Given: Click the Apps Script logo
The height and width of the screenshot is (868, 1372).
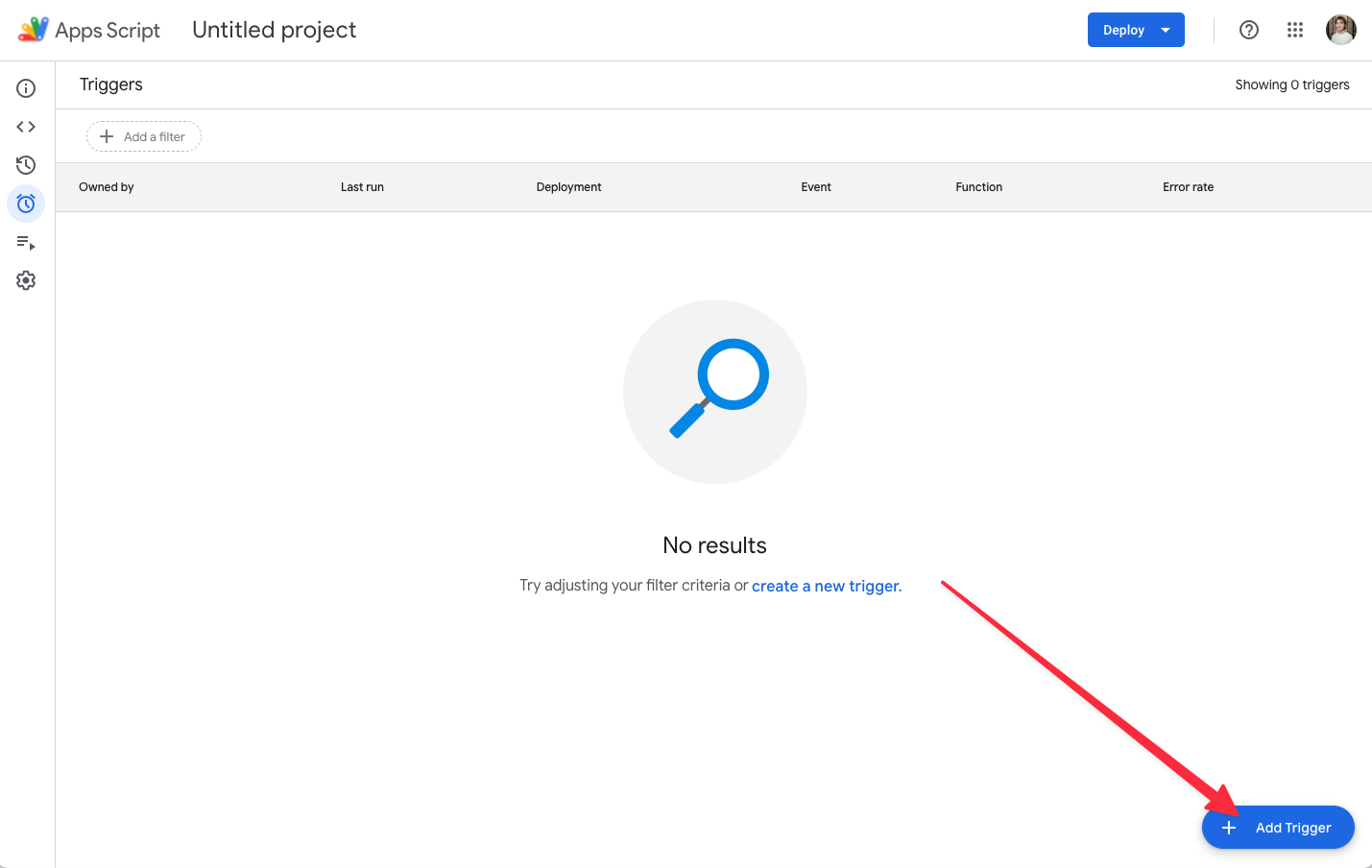Looking at the screenshot, I should click(x=33, y=30).
